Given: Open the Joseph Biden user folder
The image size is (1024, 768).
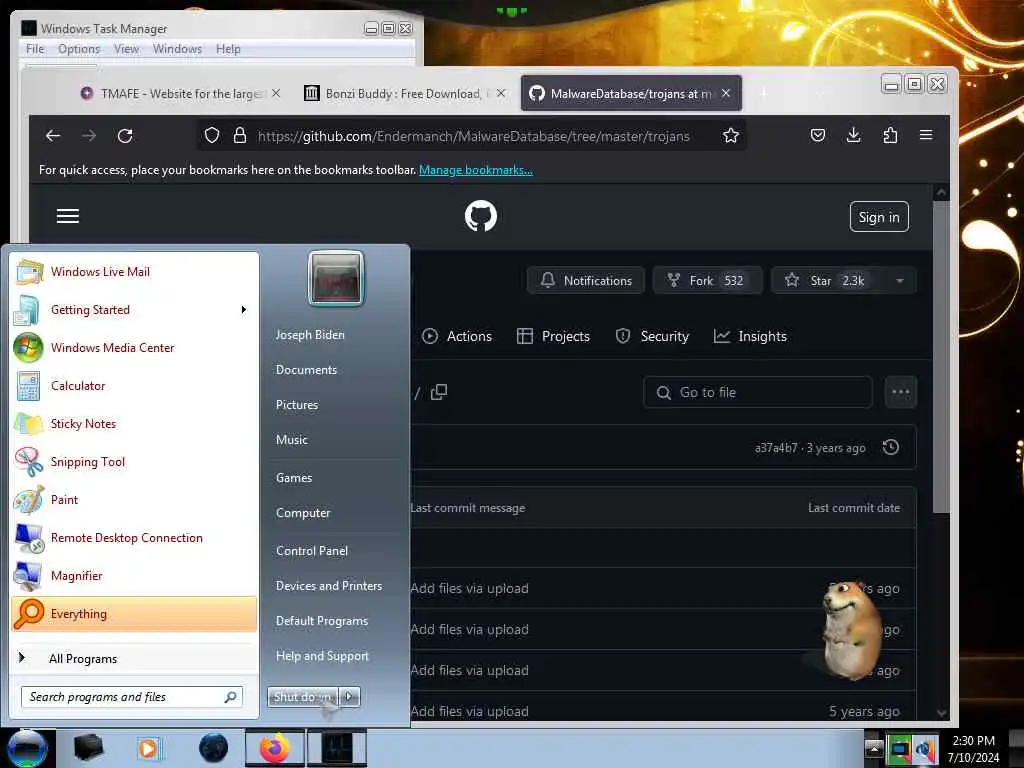Looking at the screenshot, I should click(310, 334).
